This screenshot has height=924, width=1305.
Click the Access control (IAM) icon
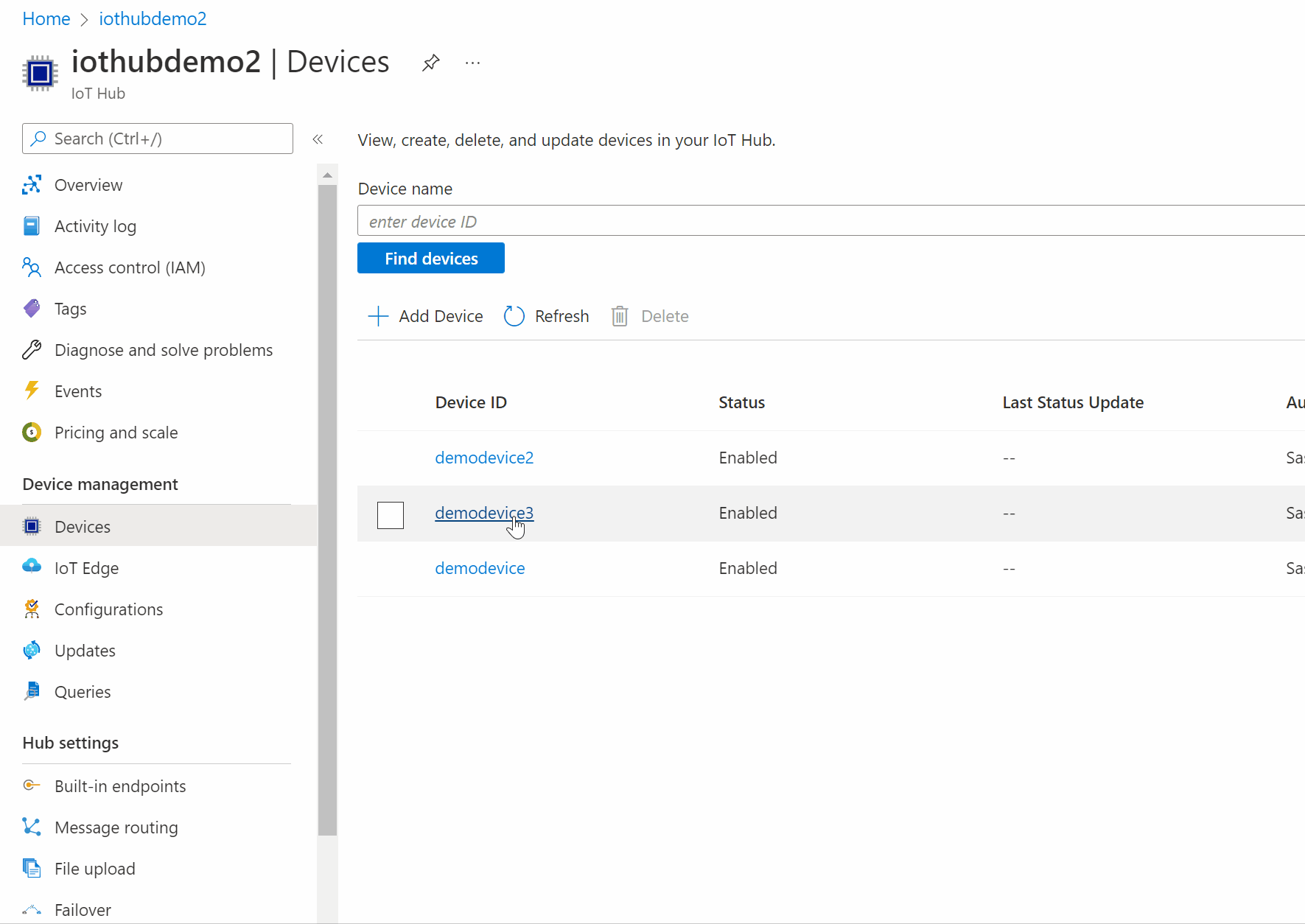click(x=32, y=267)
